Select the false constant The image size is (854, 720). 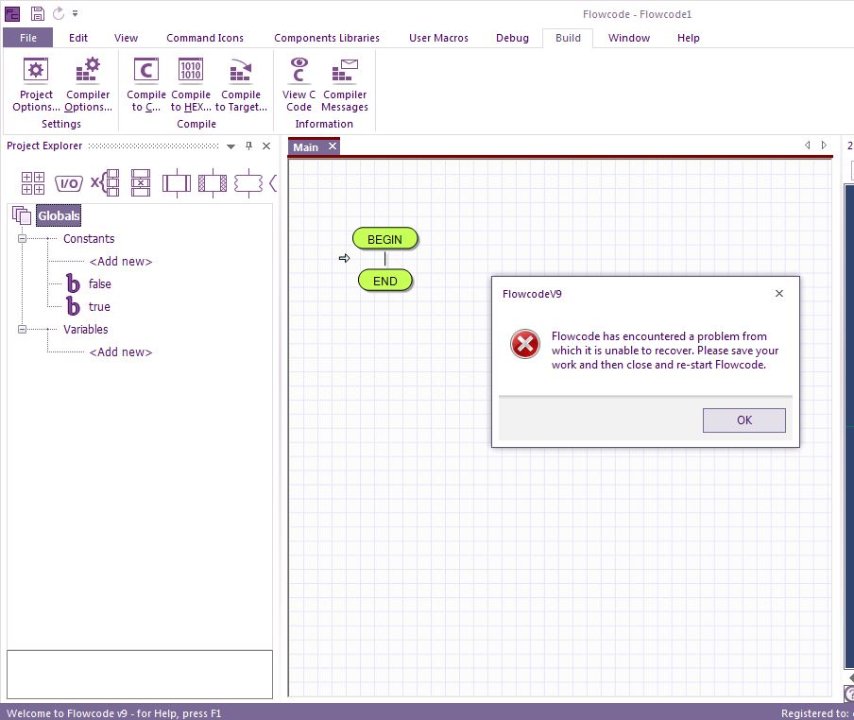[x=100, y=284]
